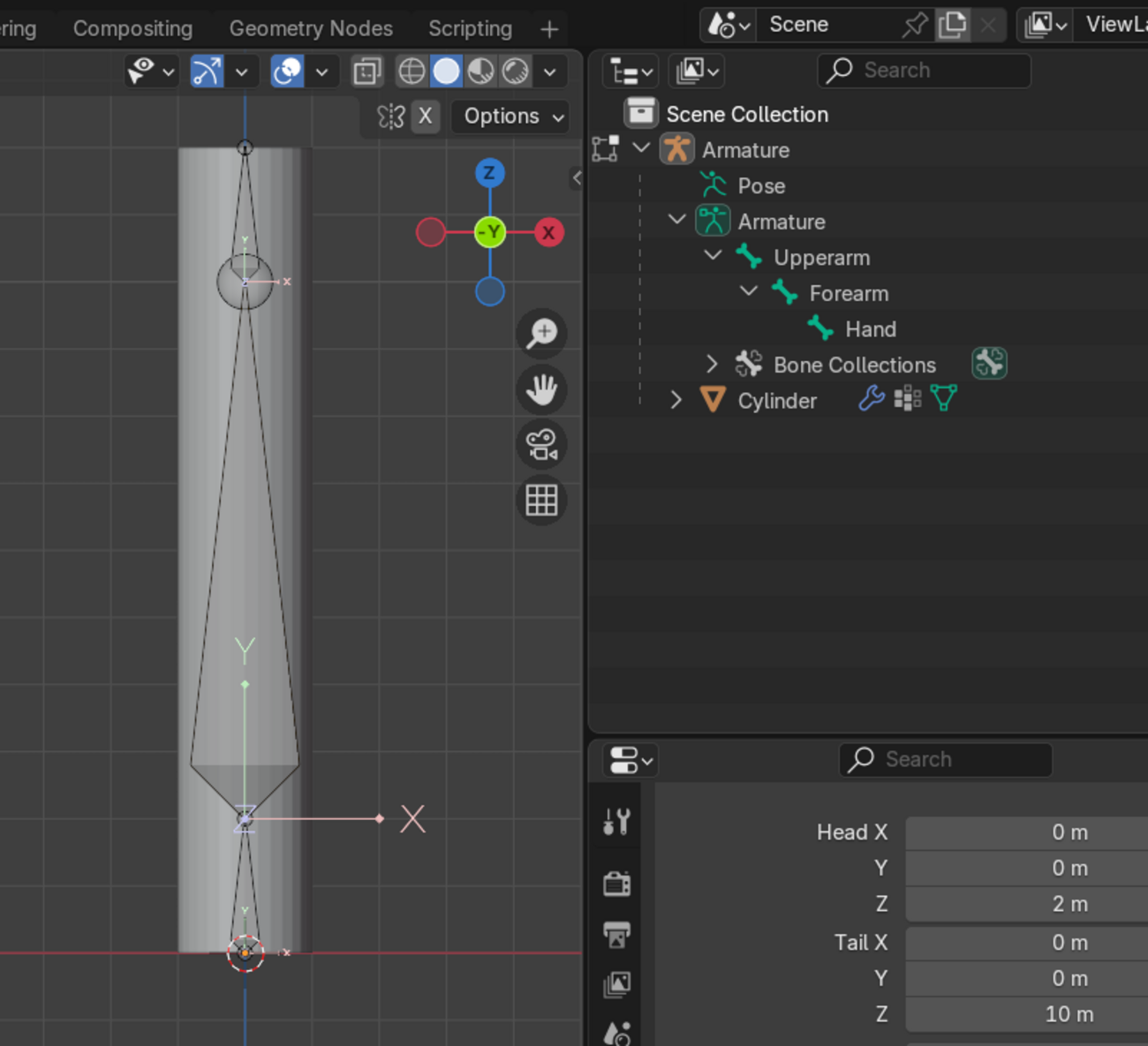
Task: Switch to Scripting workspace tab
Action: (470, 28)
